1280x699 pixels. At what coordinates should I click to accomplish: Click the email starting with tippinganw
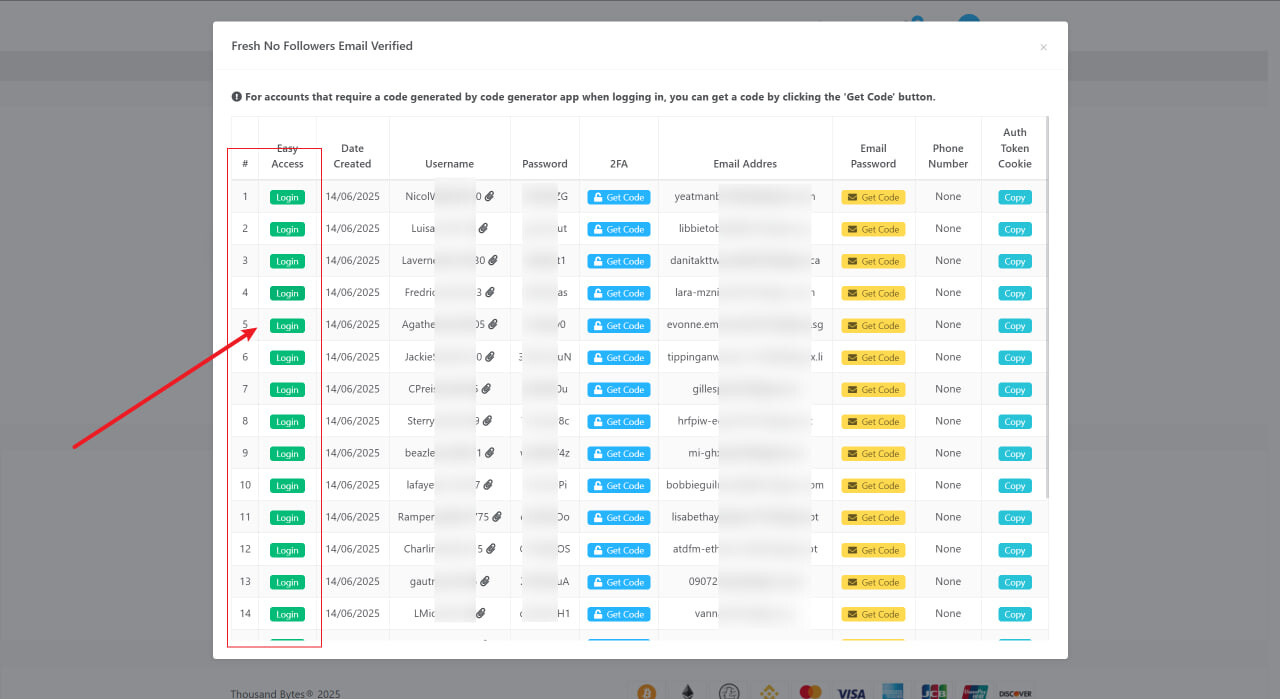[x=745, y=357]
